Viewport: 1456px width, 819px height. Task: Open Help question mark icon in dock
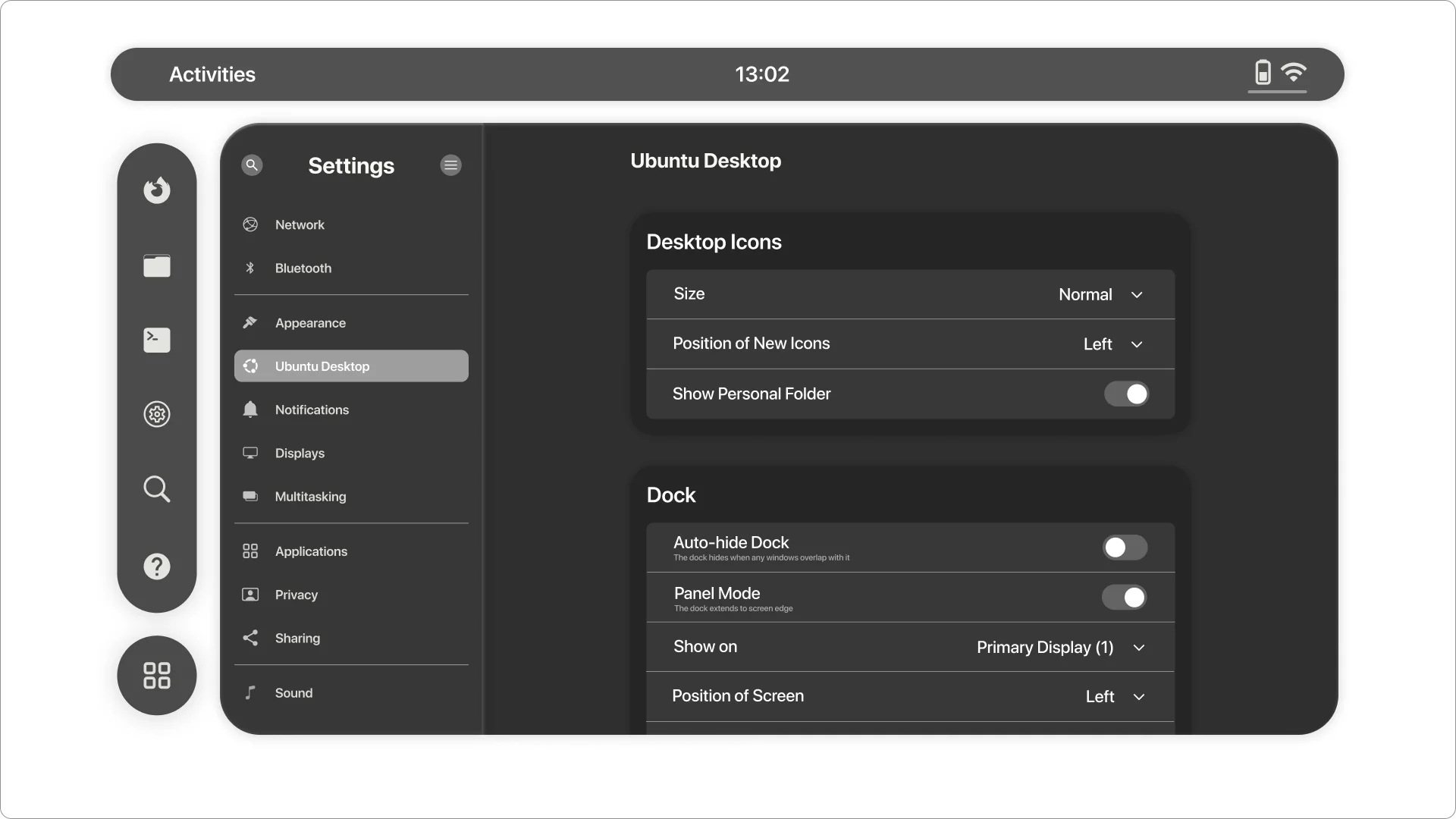(x=157, y=566)
